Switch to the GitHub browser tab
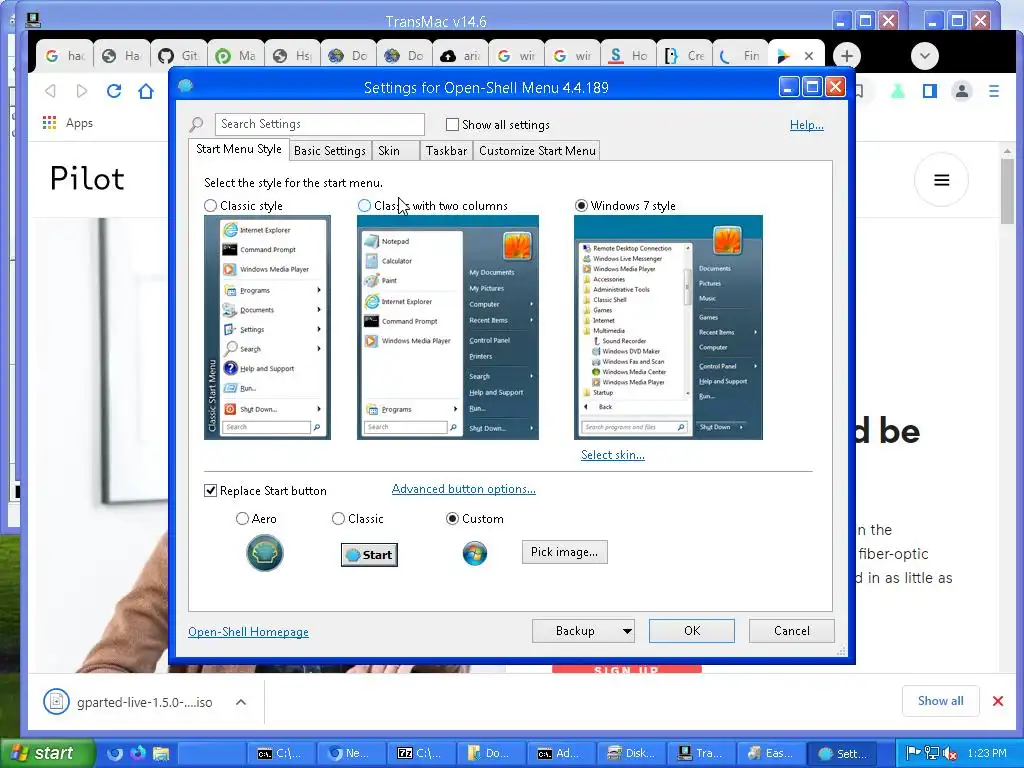 178,56
